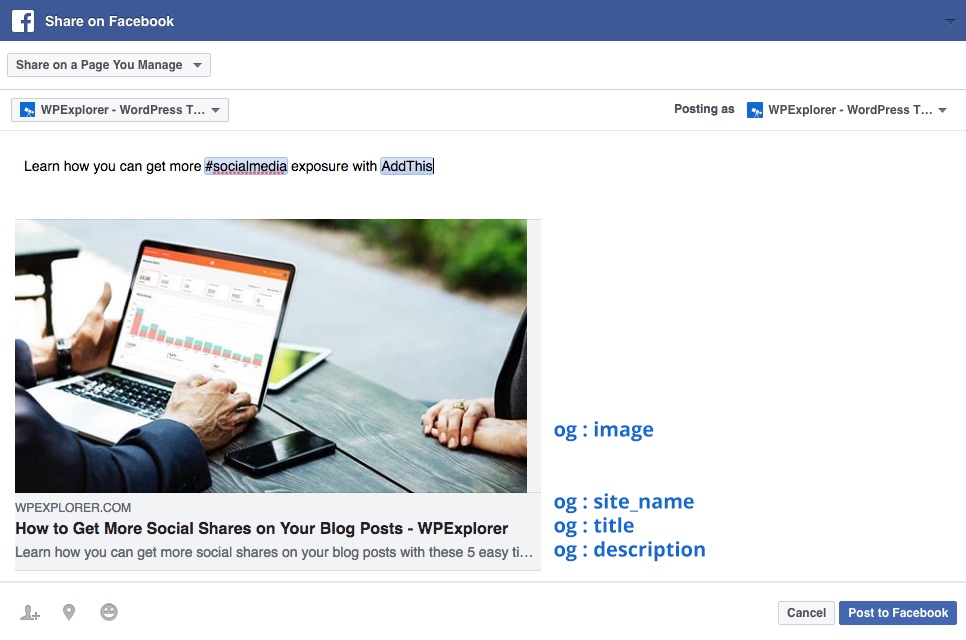Click the AddThis tagged mention in the message
This screenshot has height=640, width=966.
pyautogui.click(x=407, y=166)
